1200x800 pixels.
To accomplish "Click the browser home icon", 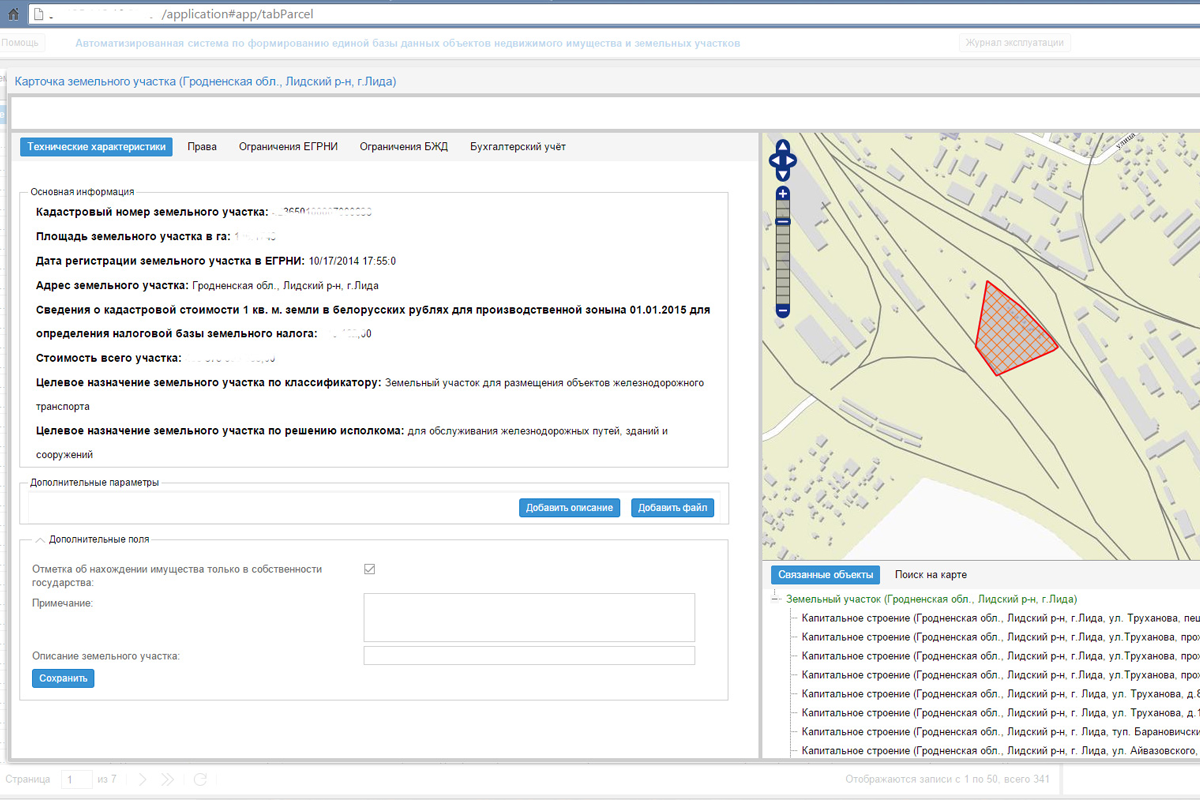I will click(14, 15).
